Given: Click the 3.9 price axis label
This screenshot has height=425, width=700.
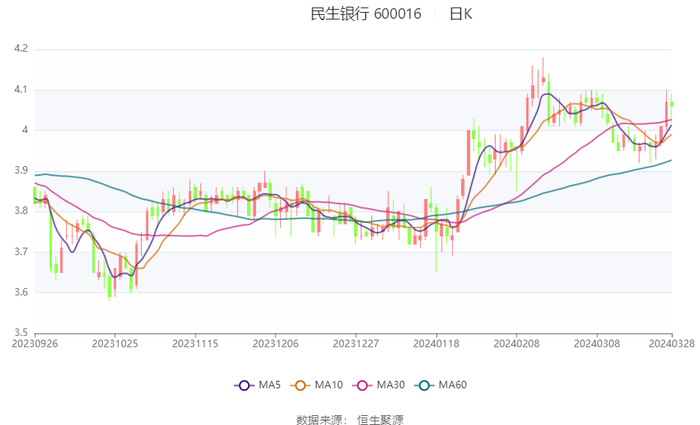Looking at the screenshot, I should pyautogui.click(x=21, y=171).
